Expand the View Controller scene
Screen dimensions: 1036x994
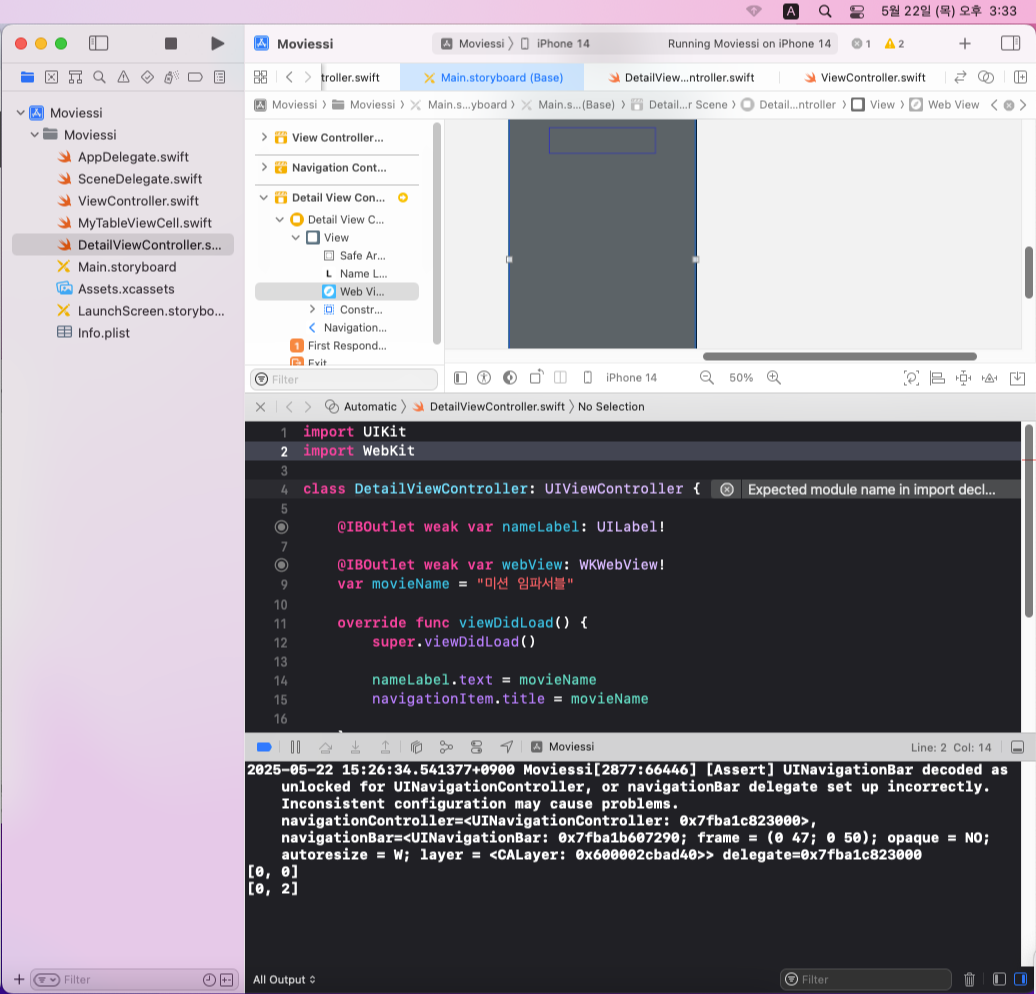[264, 137]
